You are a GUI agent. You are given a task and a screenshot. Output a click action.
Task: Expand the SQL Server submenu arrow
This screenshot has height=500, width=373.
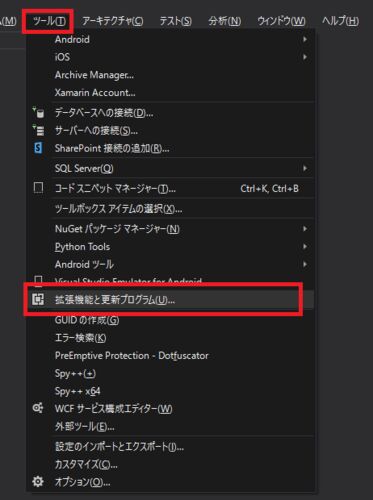coord(304,168)
